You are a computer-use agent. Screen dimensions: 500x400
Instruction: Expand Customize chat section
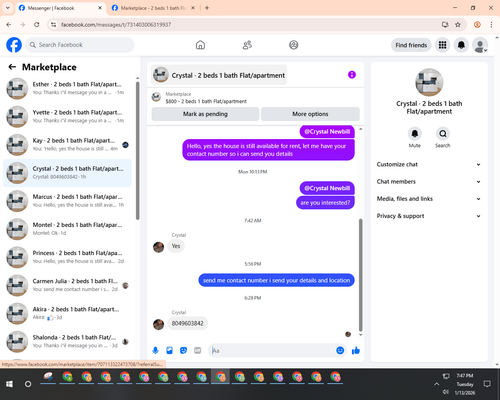pyautogui.click(x=429, y=164)
